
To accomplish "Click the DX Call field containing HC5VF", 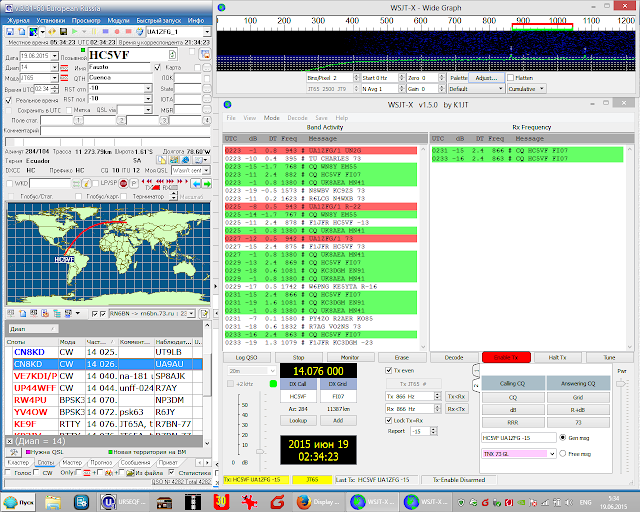I will (298, 396).
